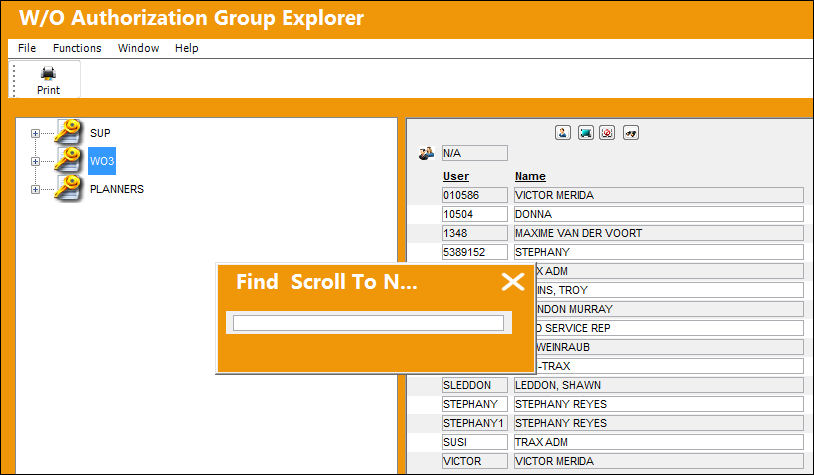Viewport: 814px width, 475px height.
Task: Close the Find Scroll To dialog
Action: [x=513, y=282]
